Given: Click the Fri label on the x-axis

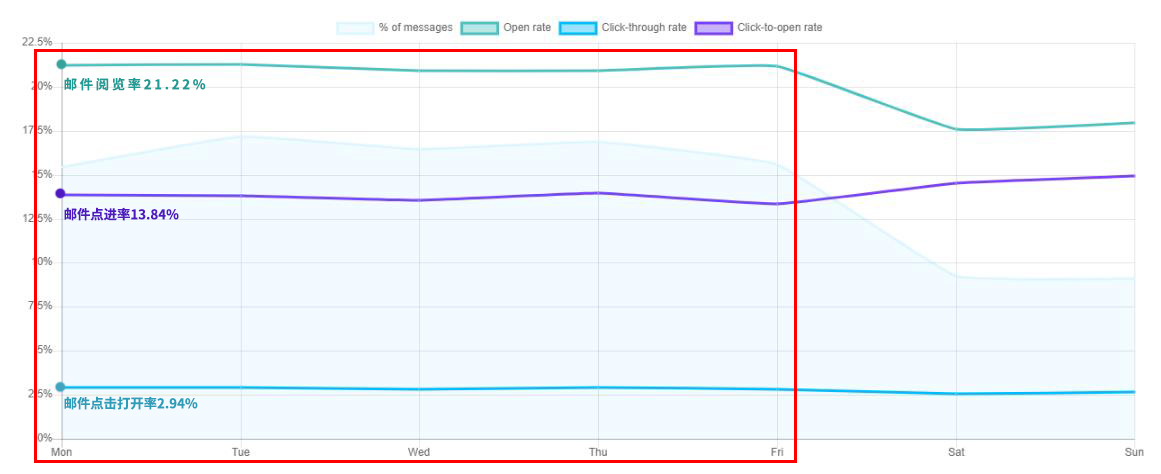Looking at the screenshot, I should coord(777,453).
